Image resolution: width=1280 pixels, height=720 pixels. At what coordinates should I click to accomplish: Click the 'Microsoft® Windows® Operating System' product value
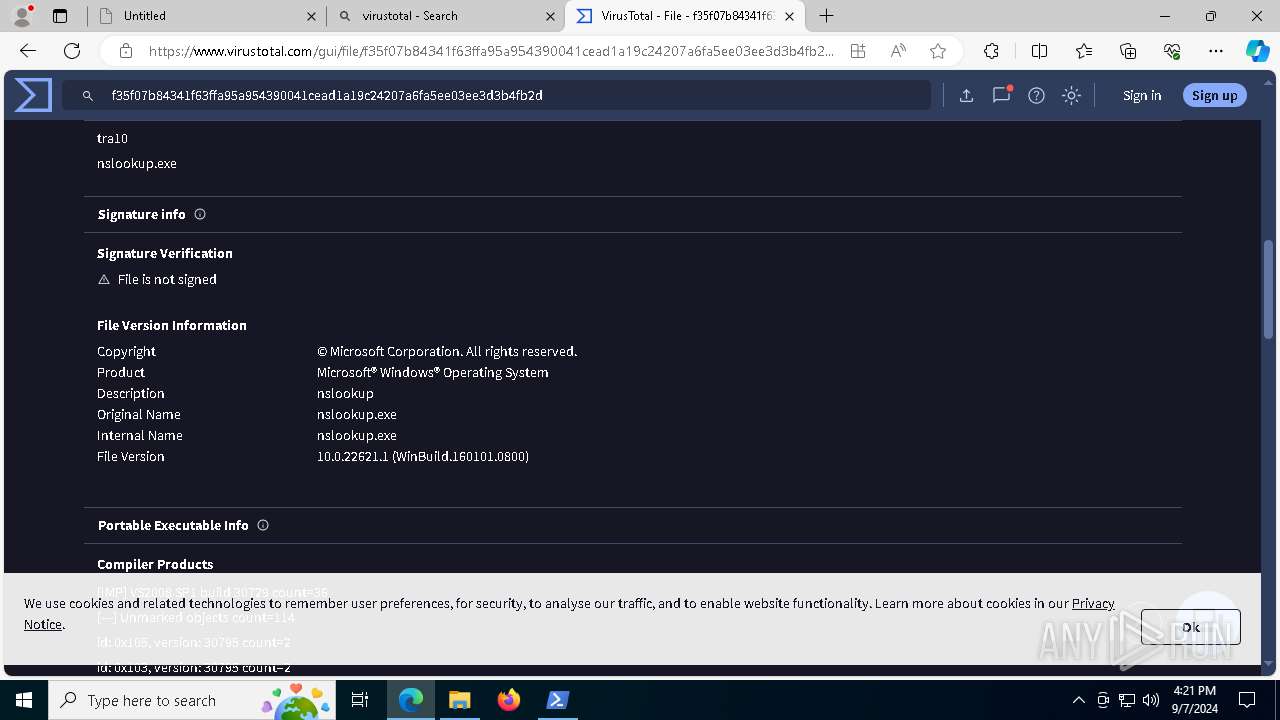(x=433, y=372)
